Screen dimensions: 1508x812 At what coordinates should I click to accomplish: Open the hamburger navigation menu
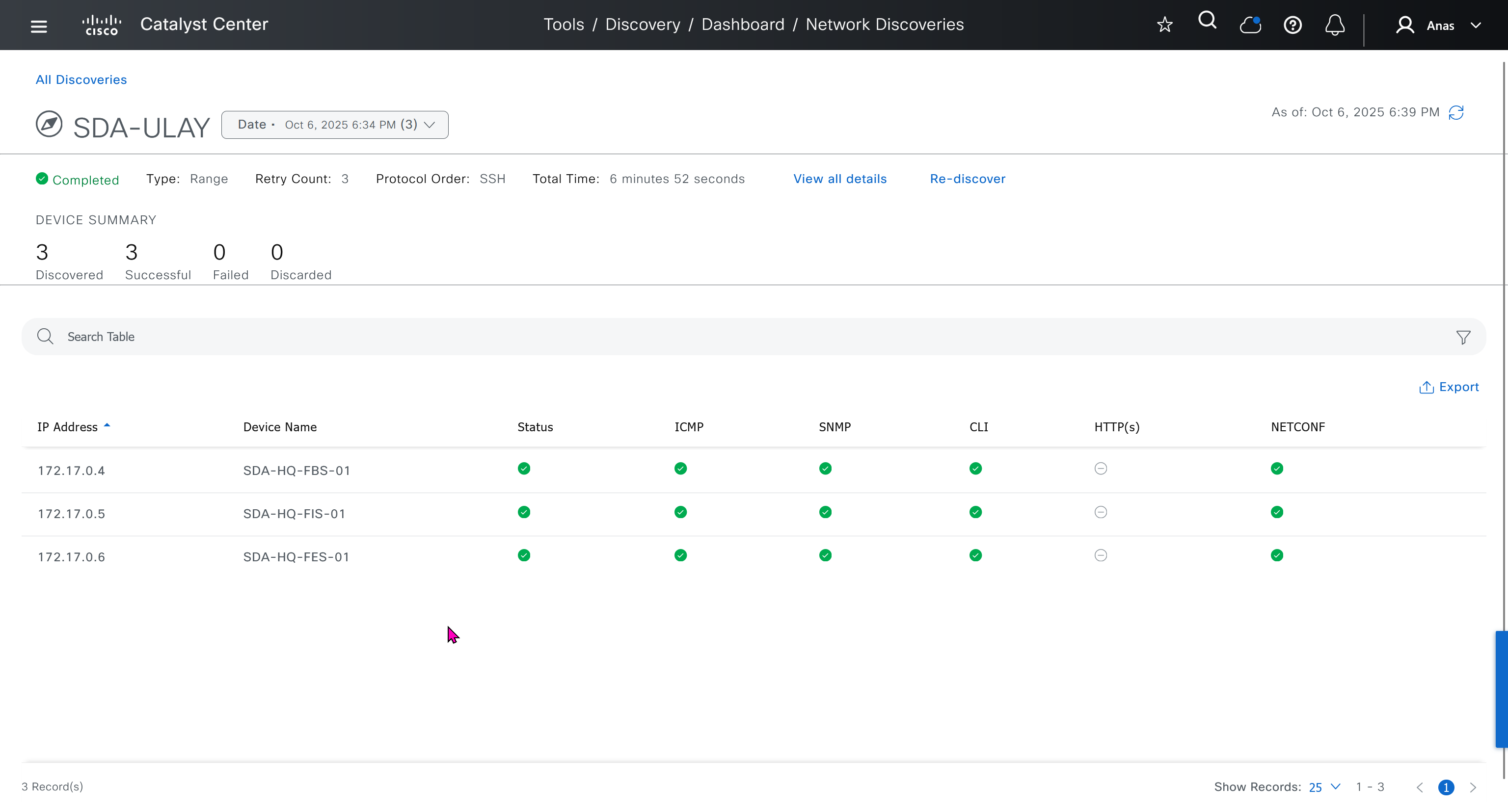[x=39, y=26]
